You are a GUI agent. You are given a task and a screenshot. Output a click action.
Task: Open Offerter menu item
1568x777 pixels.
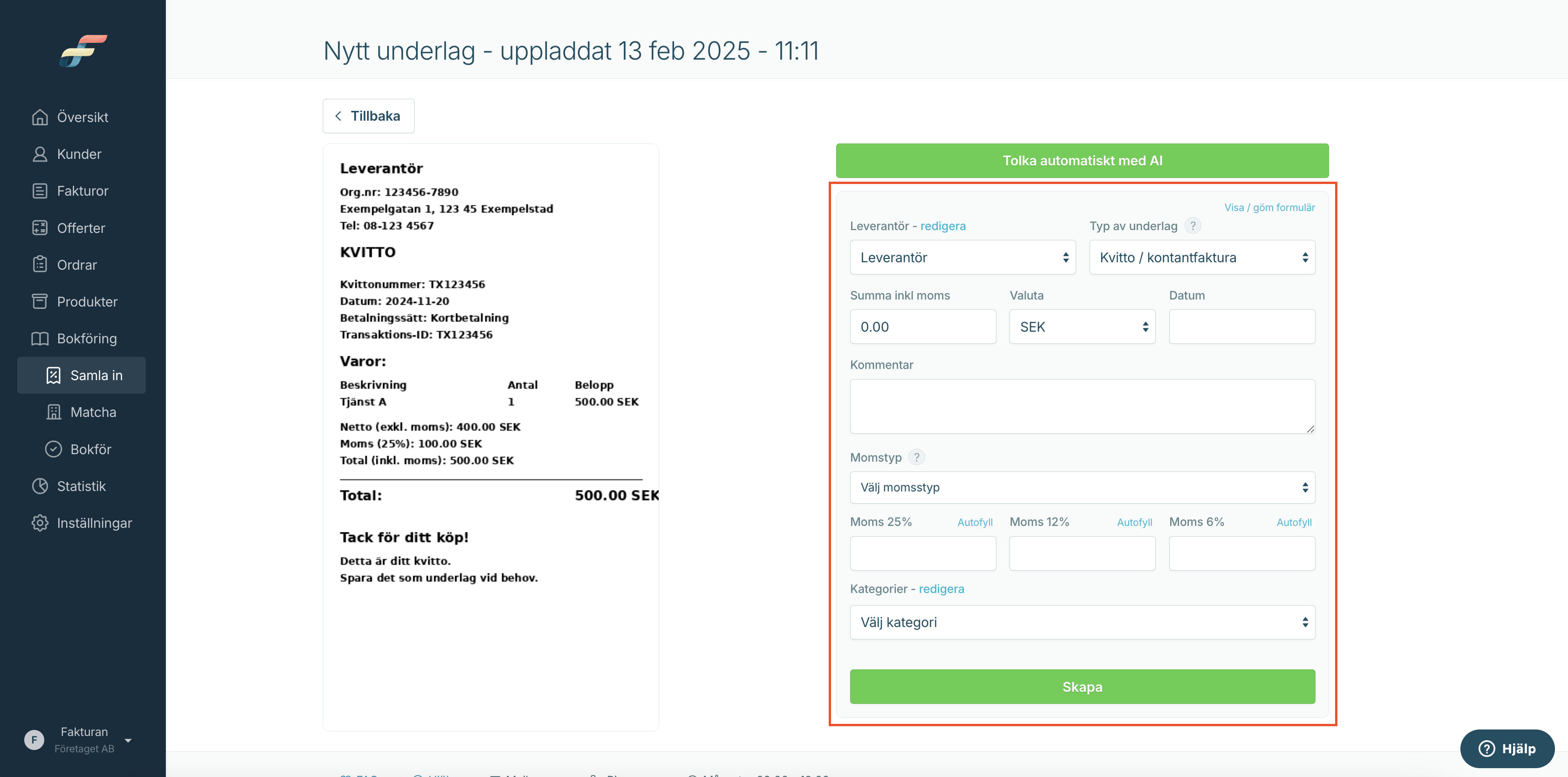[82, 228]
